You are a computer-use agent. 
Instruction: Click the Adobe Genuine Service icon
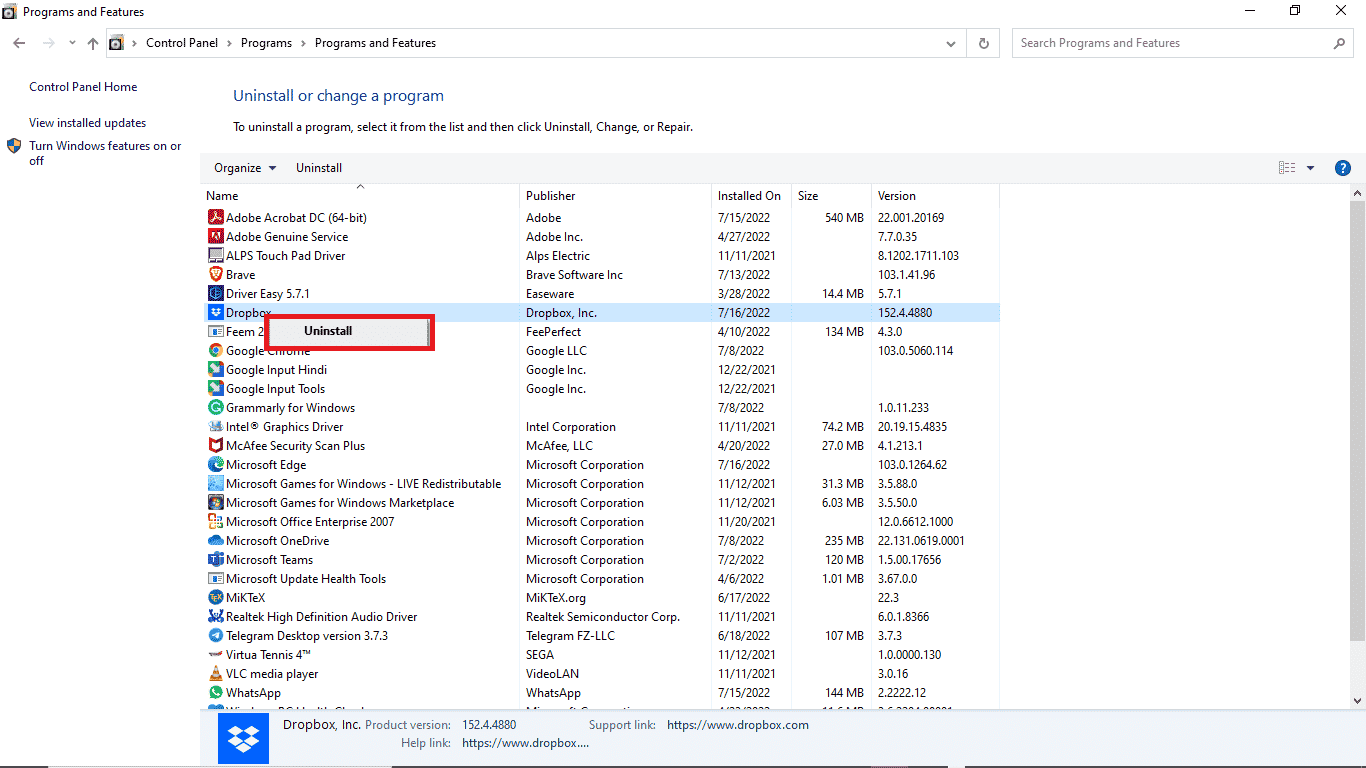click(215, 236)
